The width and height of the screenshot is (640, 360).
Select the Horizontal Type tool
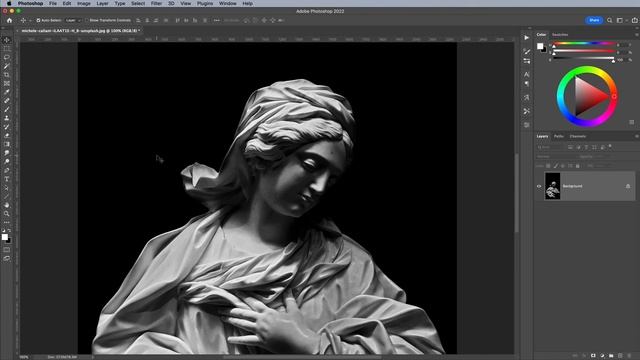tap(7, 179)
